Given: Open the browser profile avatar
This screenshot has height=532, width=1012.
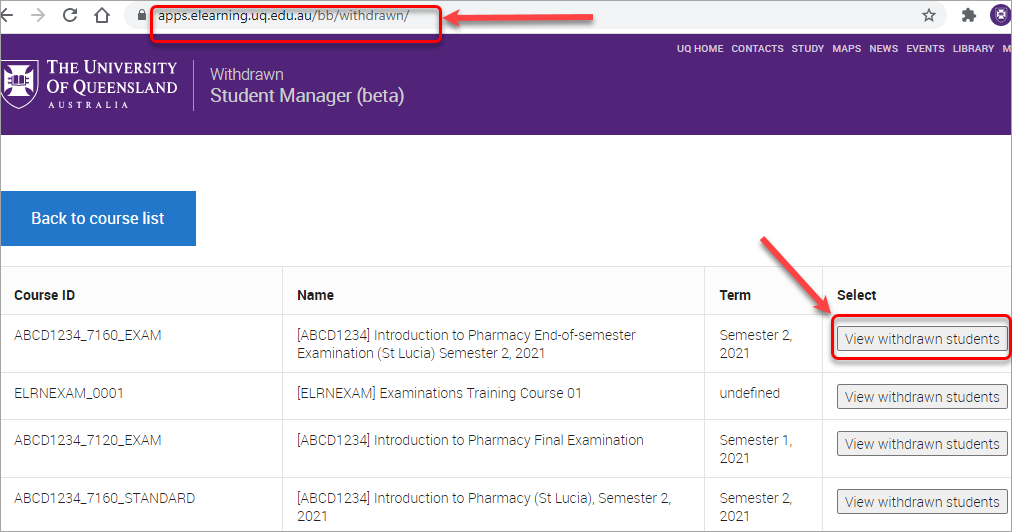Looking at the screenshot, I should point(1001,15).
